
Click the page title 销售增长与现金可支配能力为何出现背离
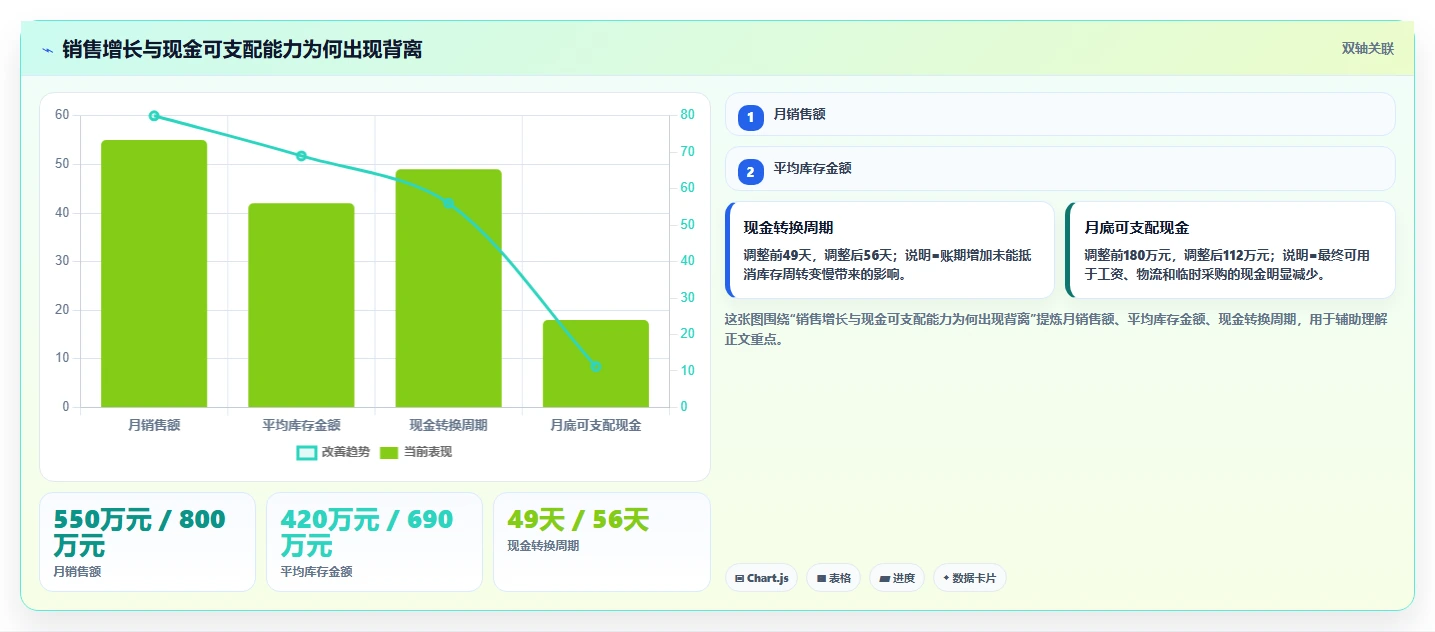tap(242, 50)
